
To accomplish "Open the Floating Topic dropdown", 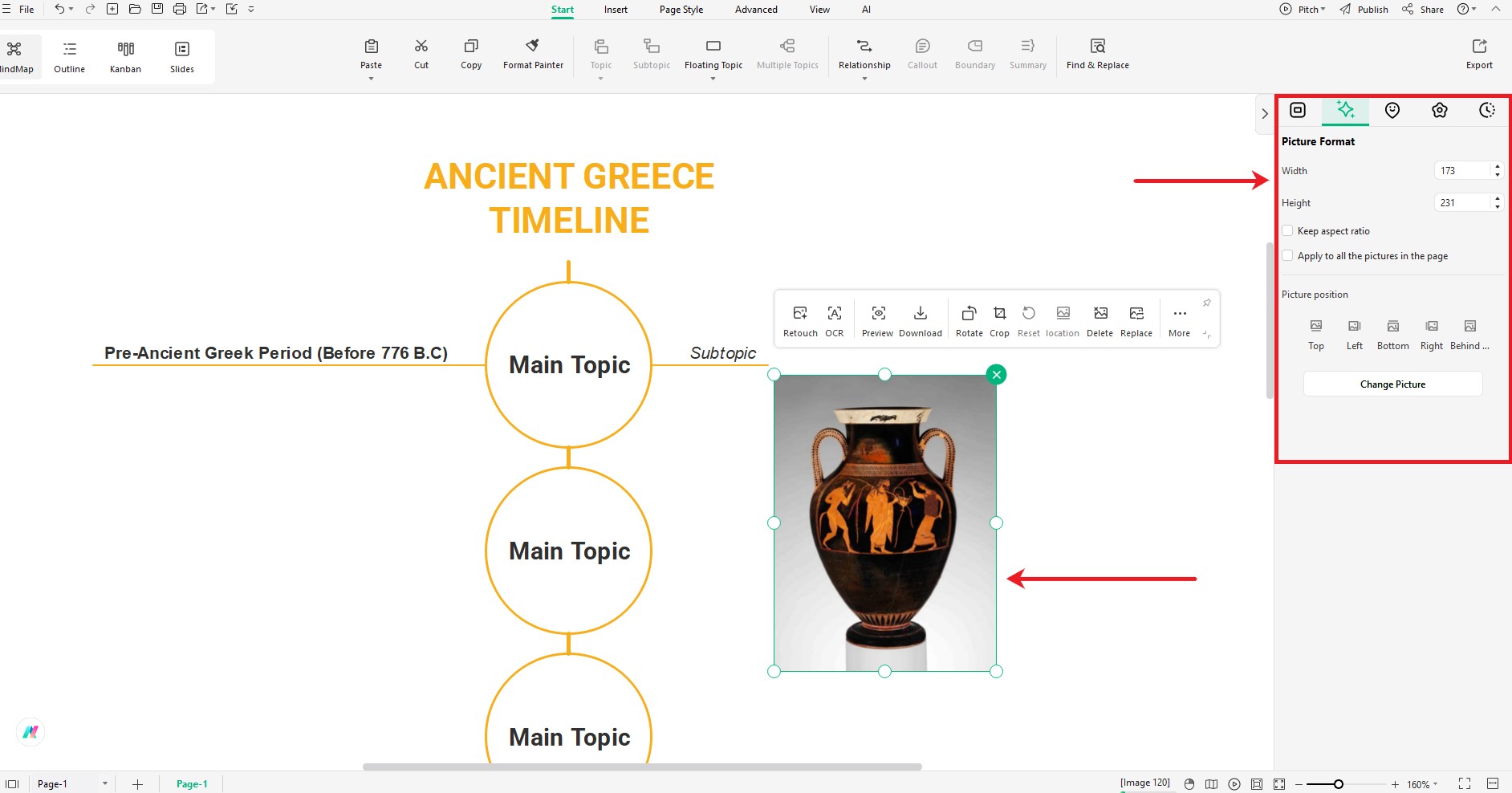I will pyautogui.click(x=713, y=79).
